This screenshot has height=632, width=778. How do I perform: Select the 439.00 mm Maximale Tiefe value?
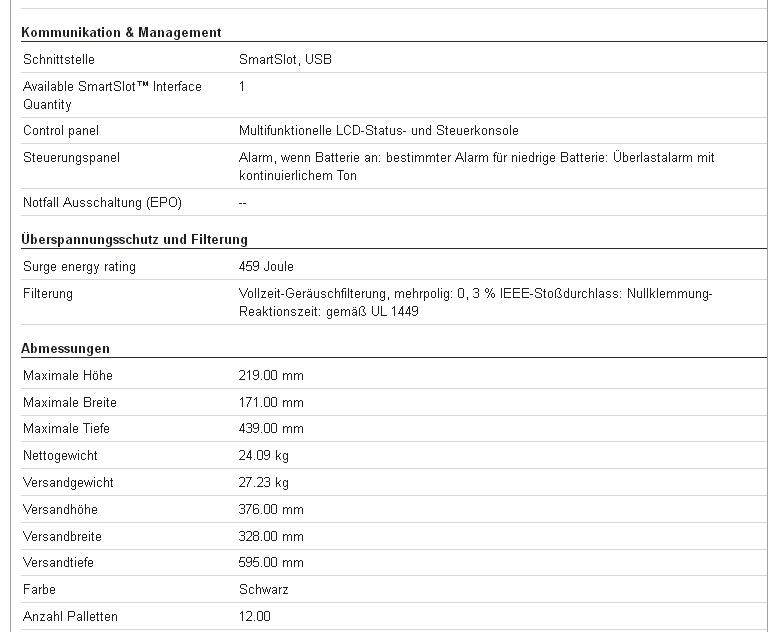click(271, 429)
